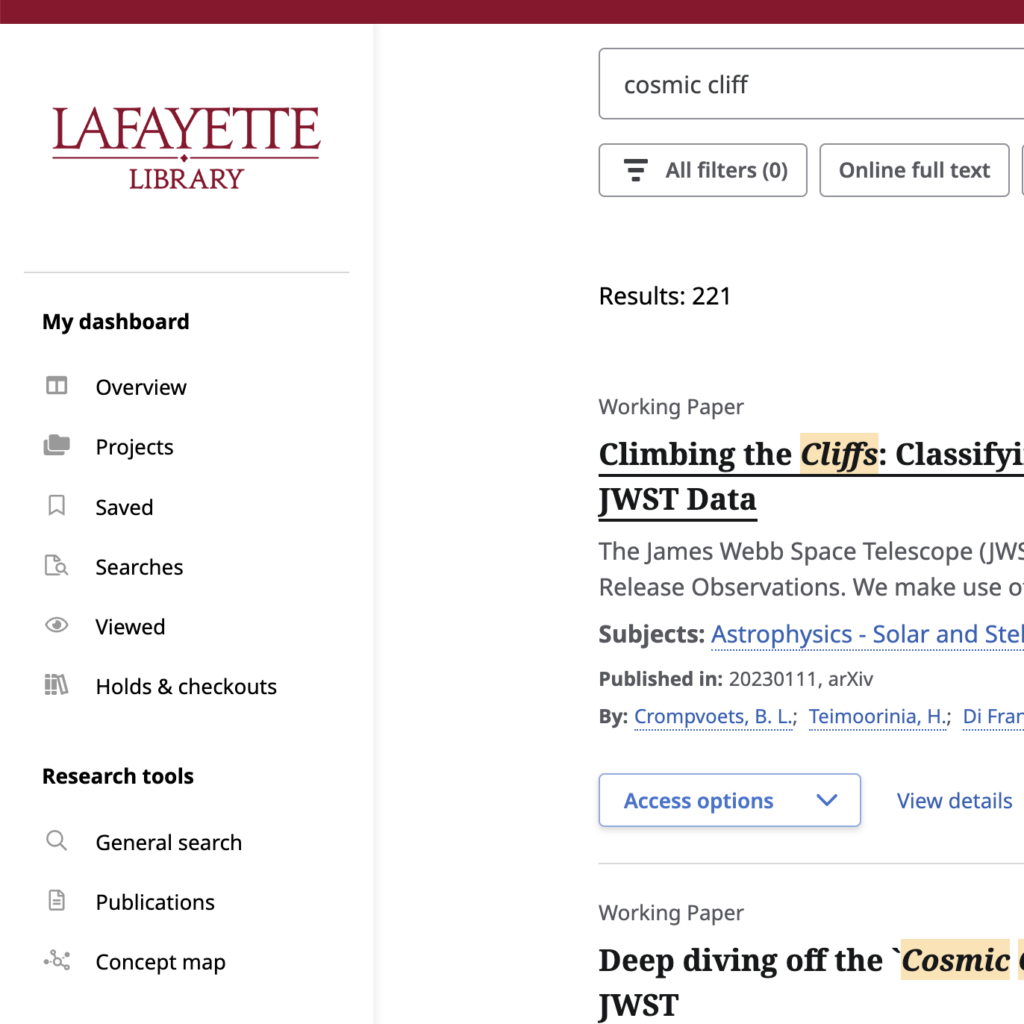Expand the Access options dropdown
Screen dimensions: 1024x1024
[x=729, y=800]
